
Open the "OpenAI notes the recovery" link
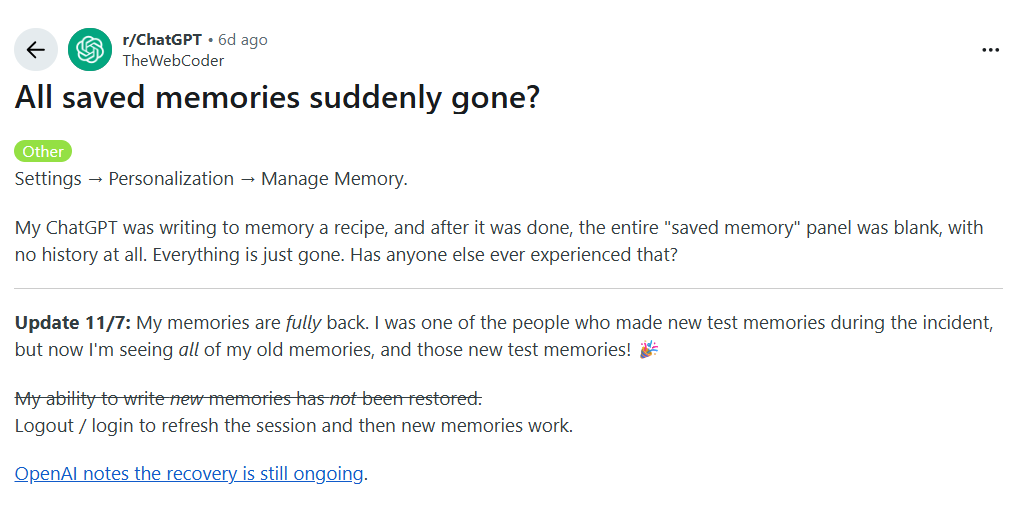(x=189, y=473)
